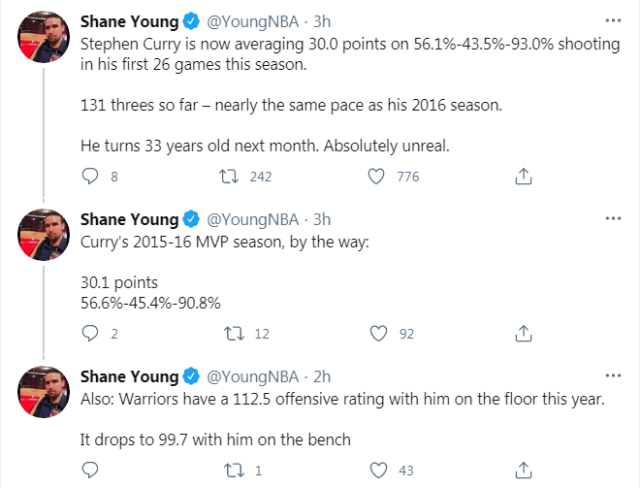Share the first Shane Young tweet
The image size is (641, 488).
[522, 177]
